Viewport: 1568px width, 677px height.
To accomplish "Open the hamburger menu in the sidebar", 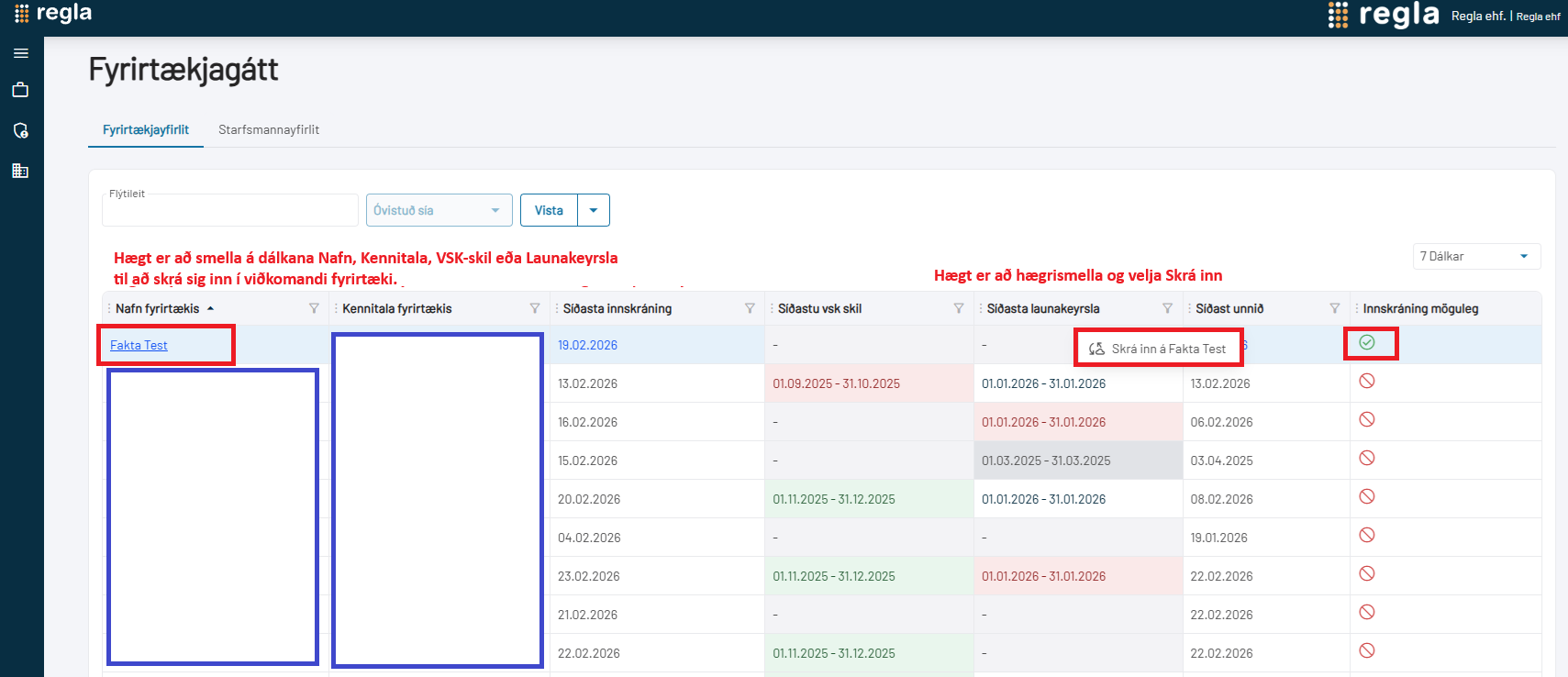I will pyautogui.click(x=21, y=53).
